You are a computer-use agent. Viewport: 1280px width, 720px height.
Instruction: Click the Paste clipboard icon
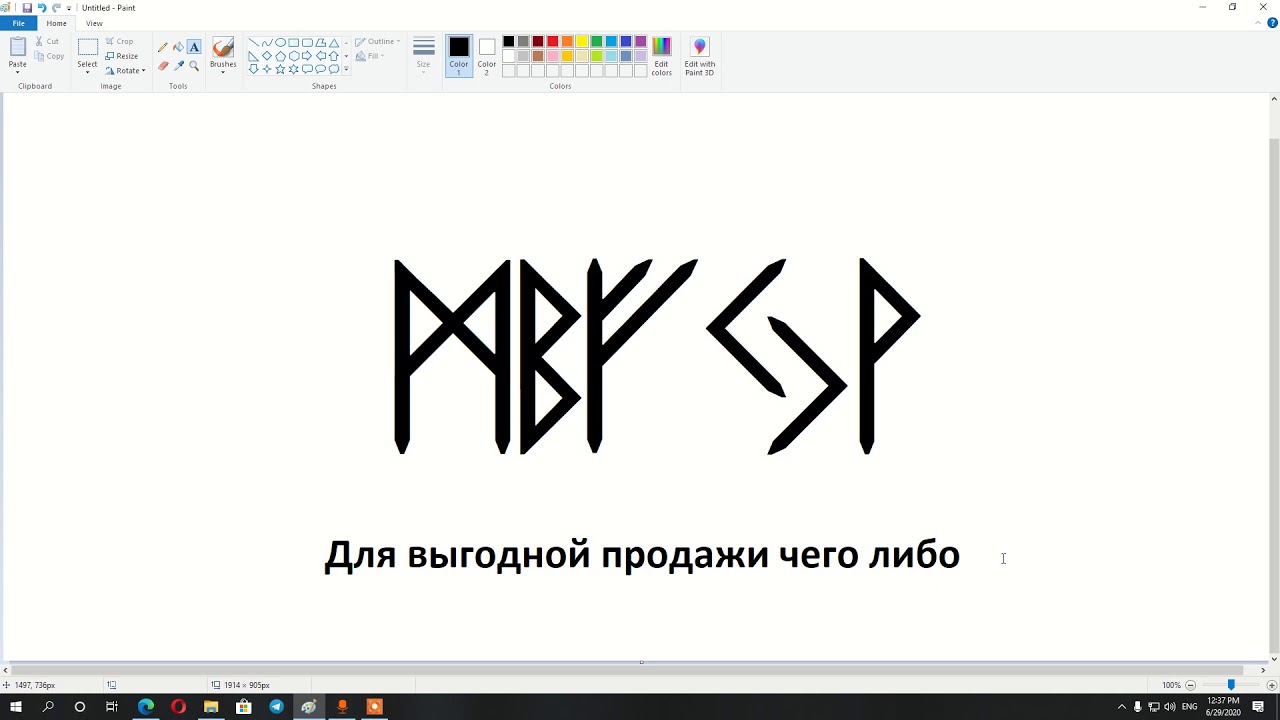coord(18,47)
